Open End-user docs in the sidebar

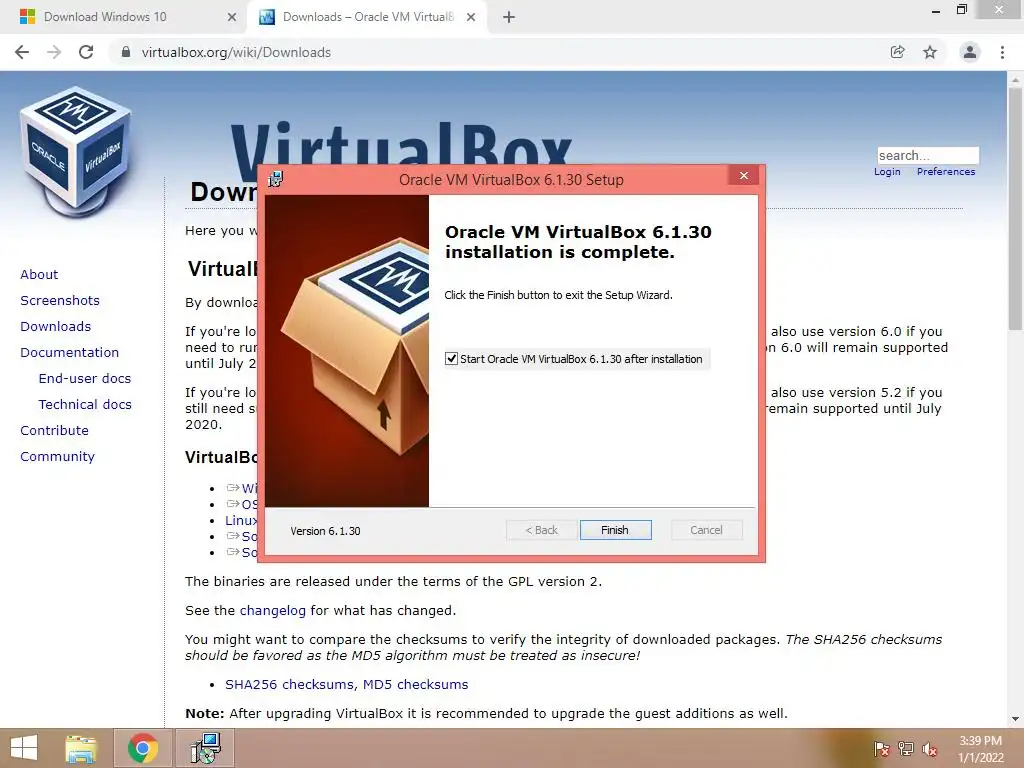point(85,379)
